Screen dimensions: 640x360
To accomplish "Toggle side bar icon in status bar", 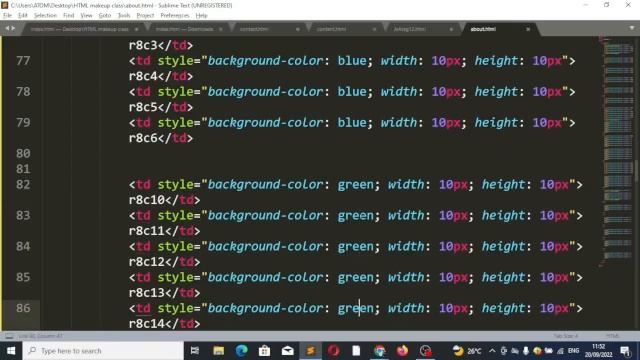I will (x=9, y=336).
